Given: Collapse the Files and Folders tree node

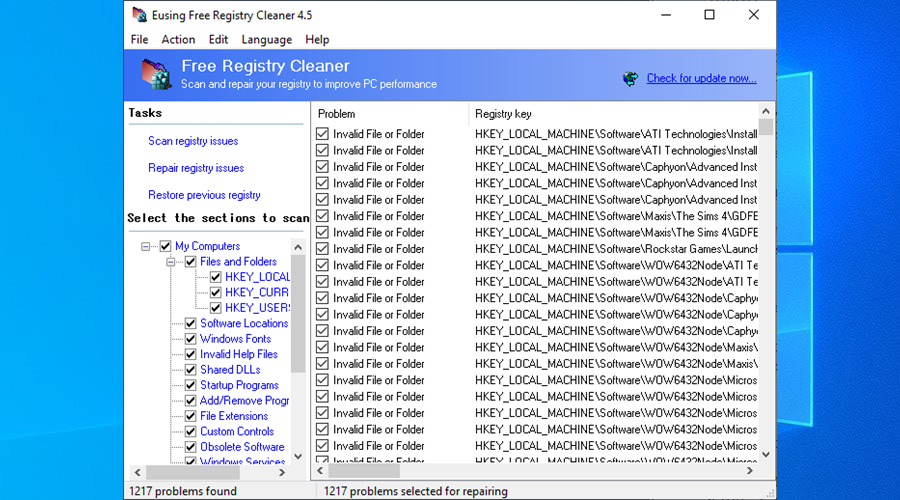Looking at the screenshot, I should (x=172, y=262).
